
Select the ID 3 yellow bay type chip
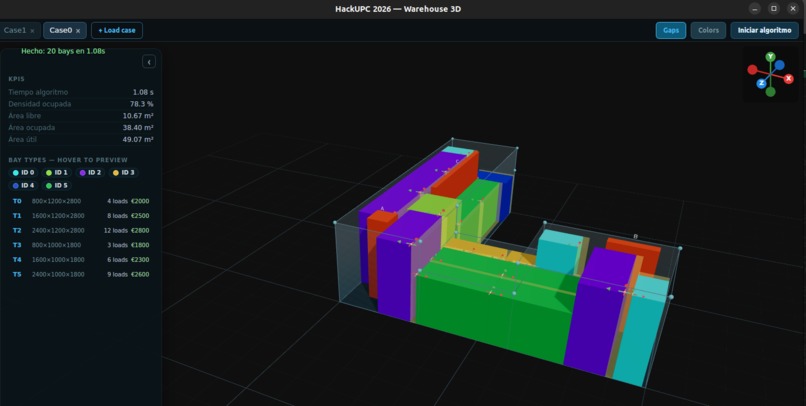tap(123, 173)
